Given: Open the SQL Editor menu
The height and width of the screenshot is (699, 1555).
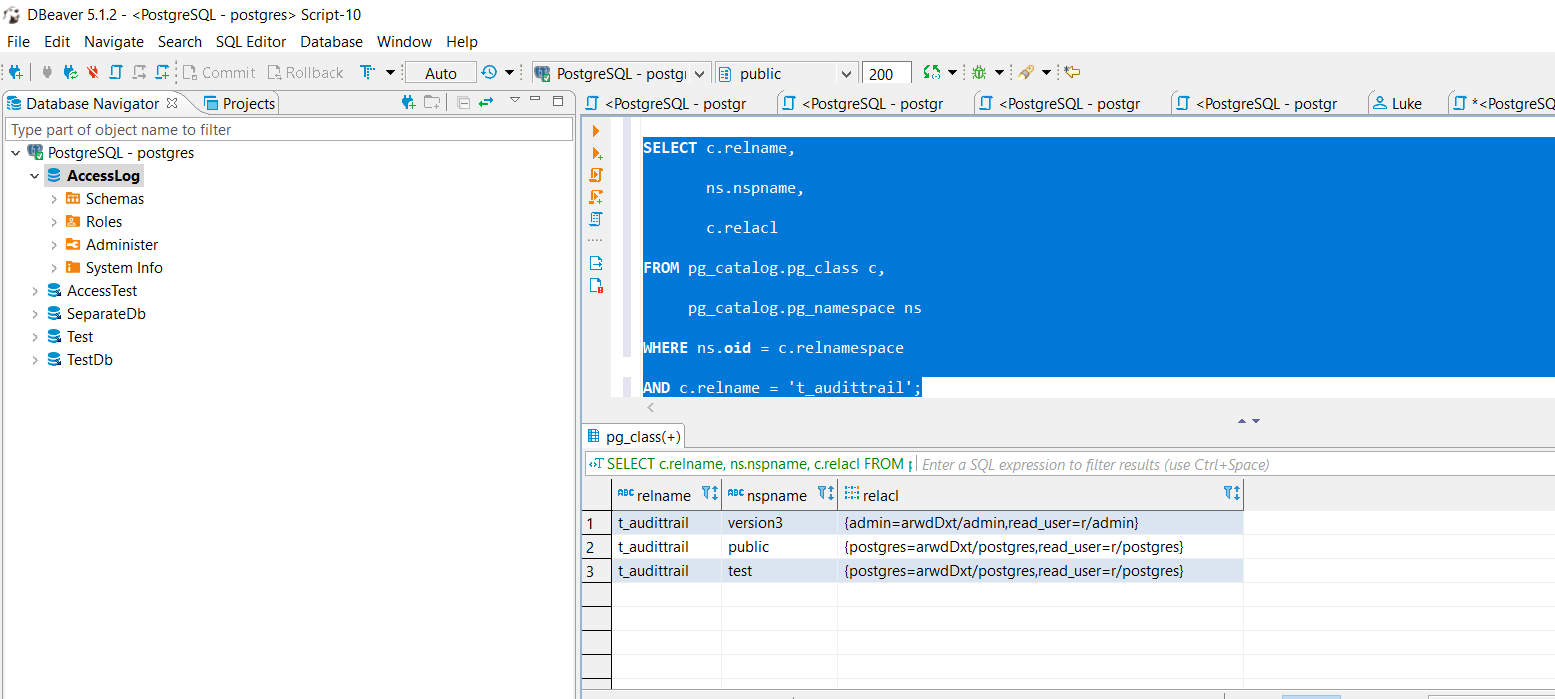Looking at the screenshot, I should [x=251, y=42].
